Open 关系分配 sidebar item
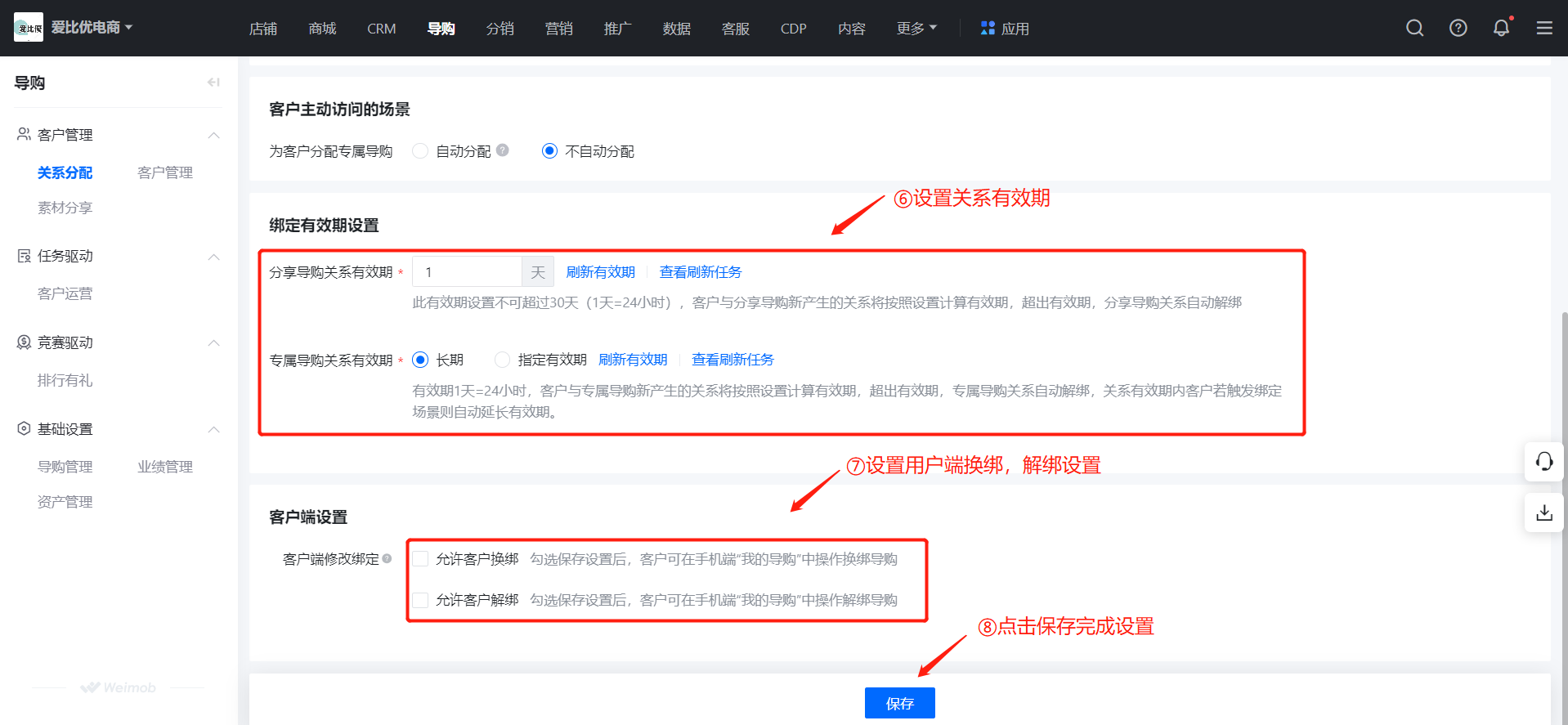Viewport: 1568px width, 725px height. [65, 172]
